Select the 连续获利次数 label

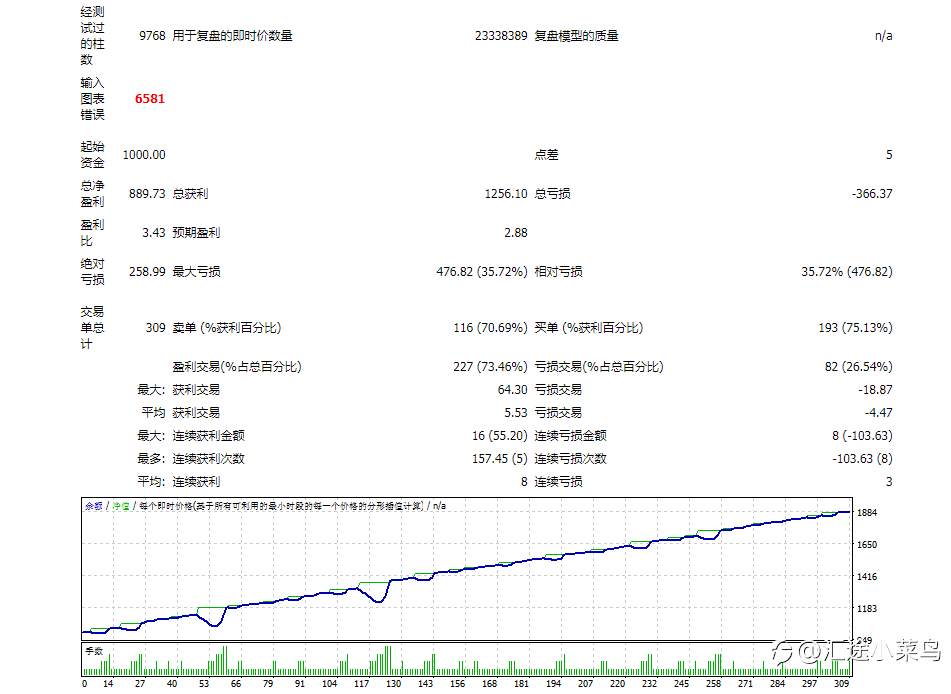[x=209, y=459]
